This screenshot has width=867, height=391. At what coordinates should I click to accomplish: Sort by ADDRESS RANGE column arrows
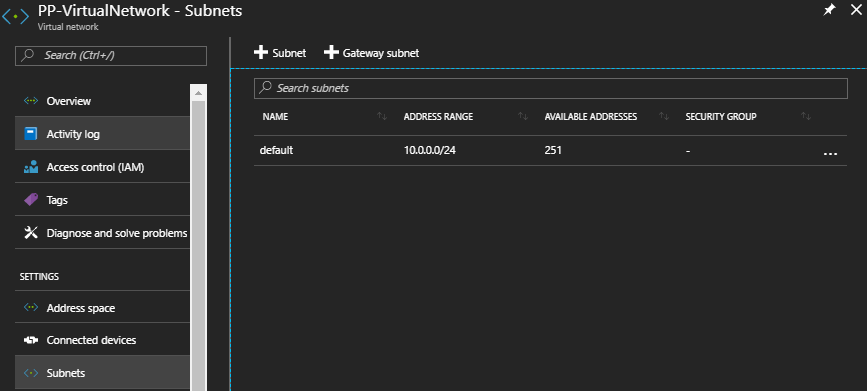pyautogui.click(x=523, y=116)
